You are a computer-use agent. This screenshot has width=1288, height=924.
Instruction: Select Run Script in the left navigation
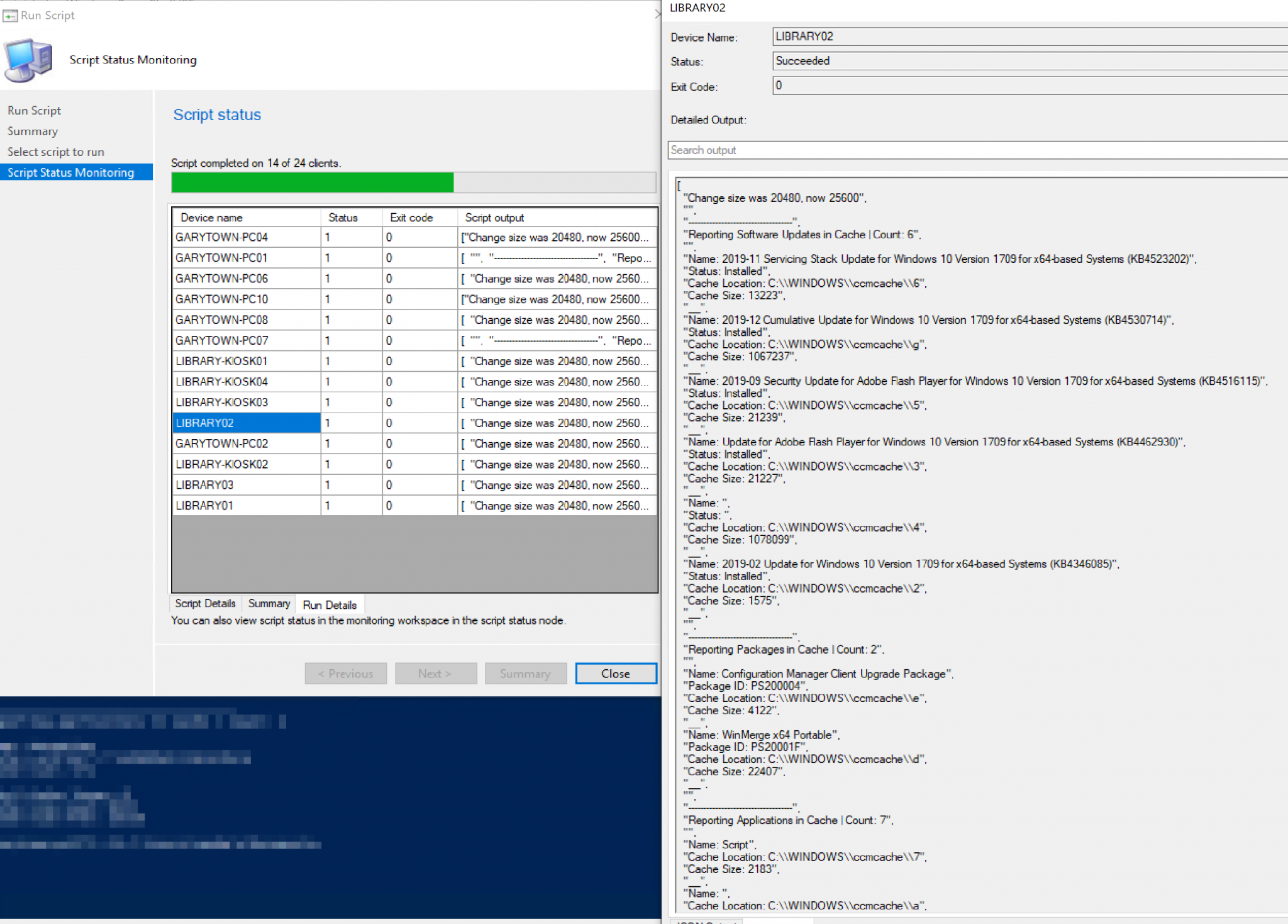click(x=34, y=110)
